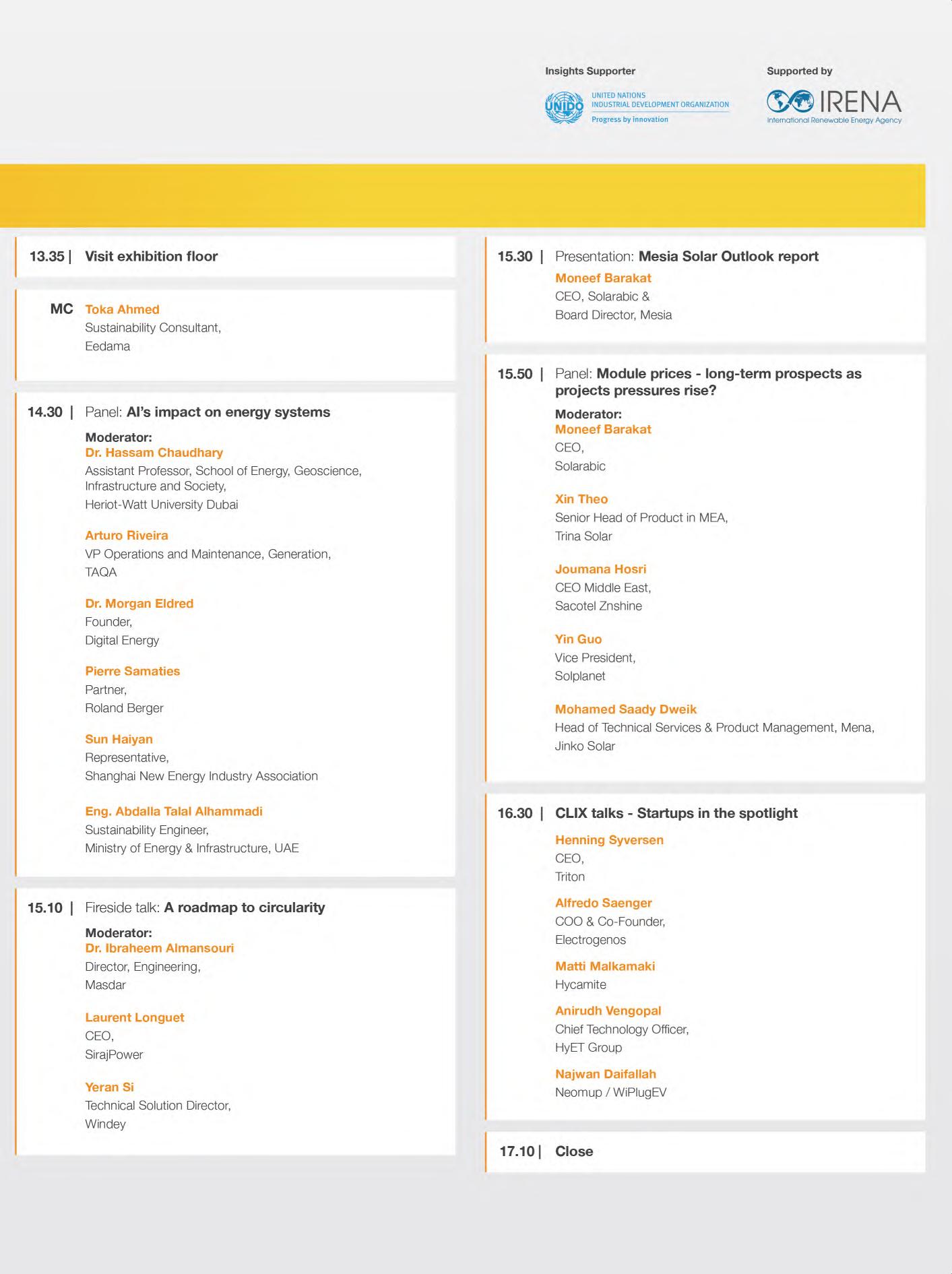
Task: Select 'VP Operations and Maintenance, Generation,' line
Action: click(x=208, y=554)
